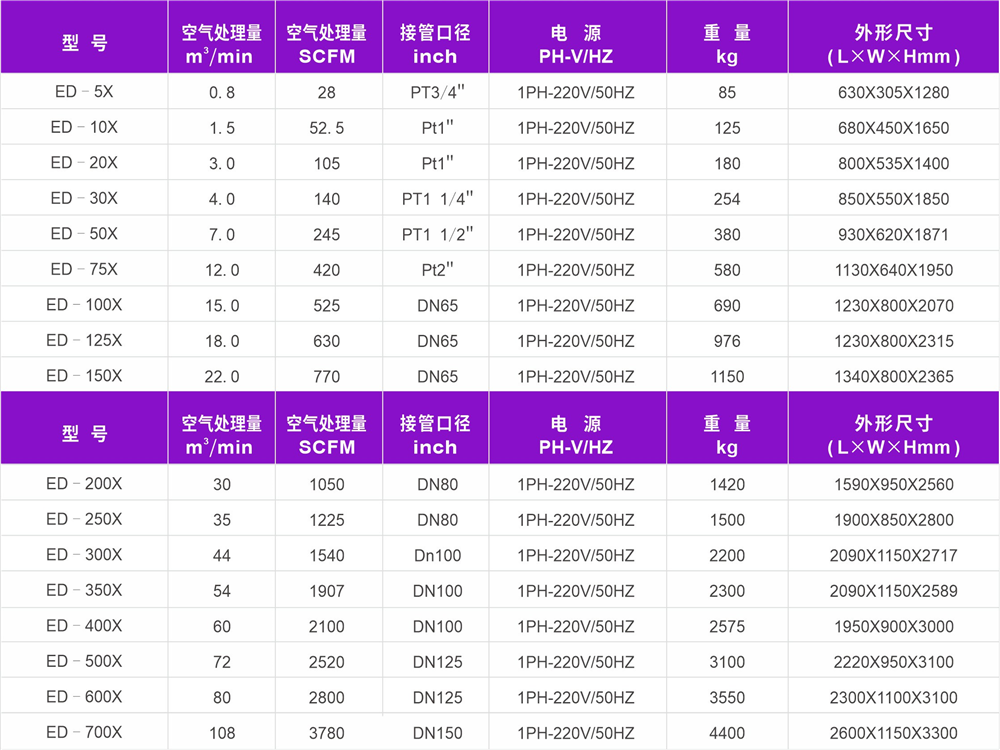Image resolution: width=1000 pixels, height=750 pixels.
Task: Select pipe size PT3/4" cell
Action: [x=435, y=93]
